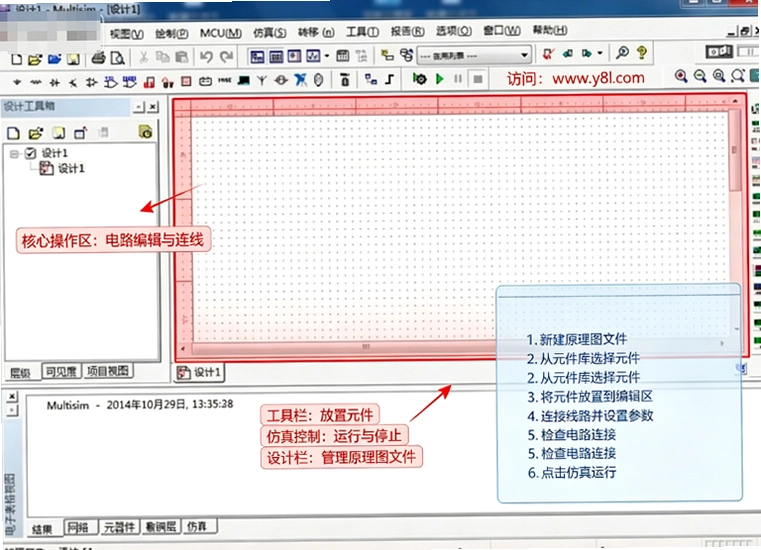Viewport: 761px width, 550px height.
Task: Switch to 敷铜层 tab in spreadsheet
Action: (161, 527)
